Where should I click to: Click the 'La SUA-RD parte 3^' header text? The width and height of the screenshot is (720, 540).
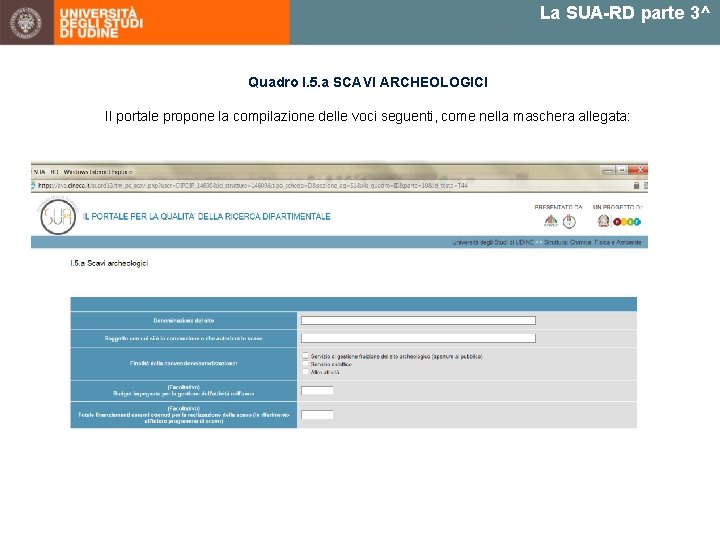tap(625, 13)
